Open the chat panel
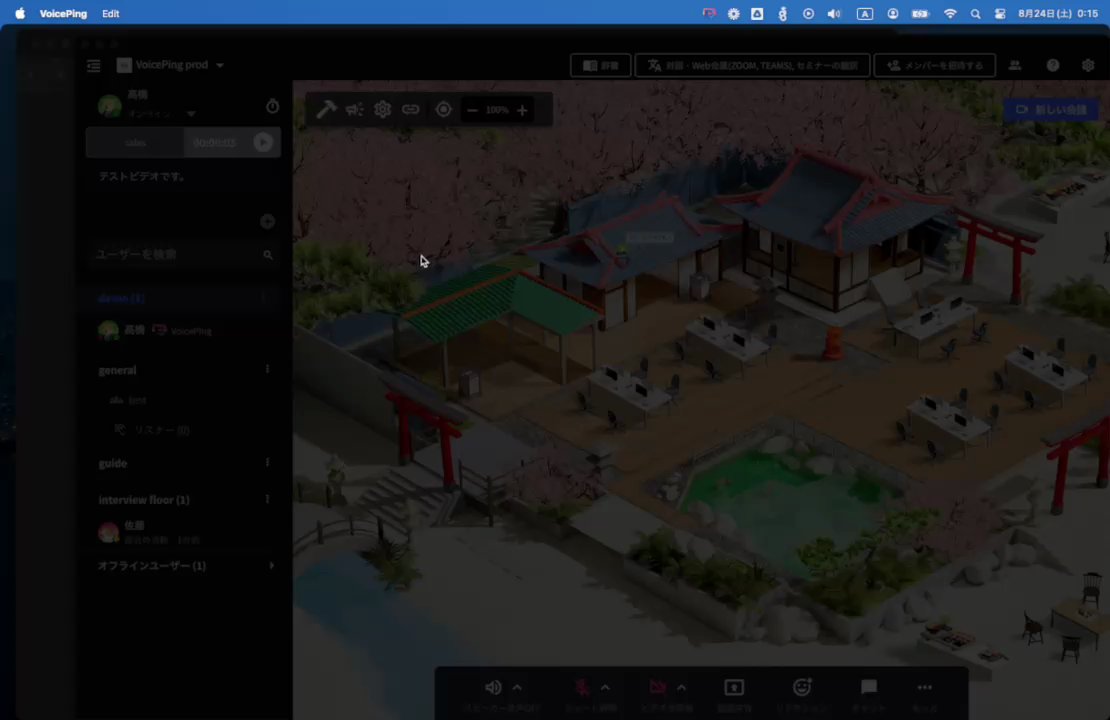 869,687
